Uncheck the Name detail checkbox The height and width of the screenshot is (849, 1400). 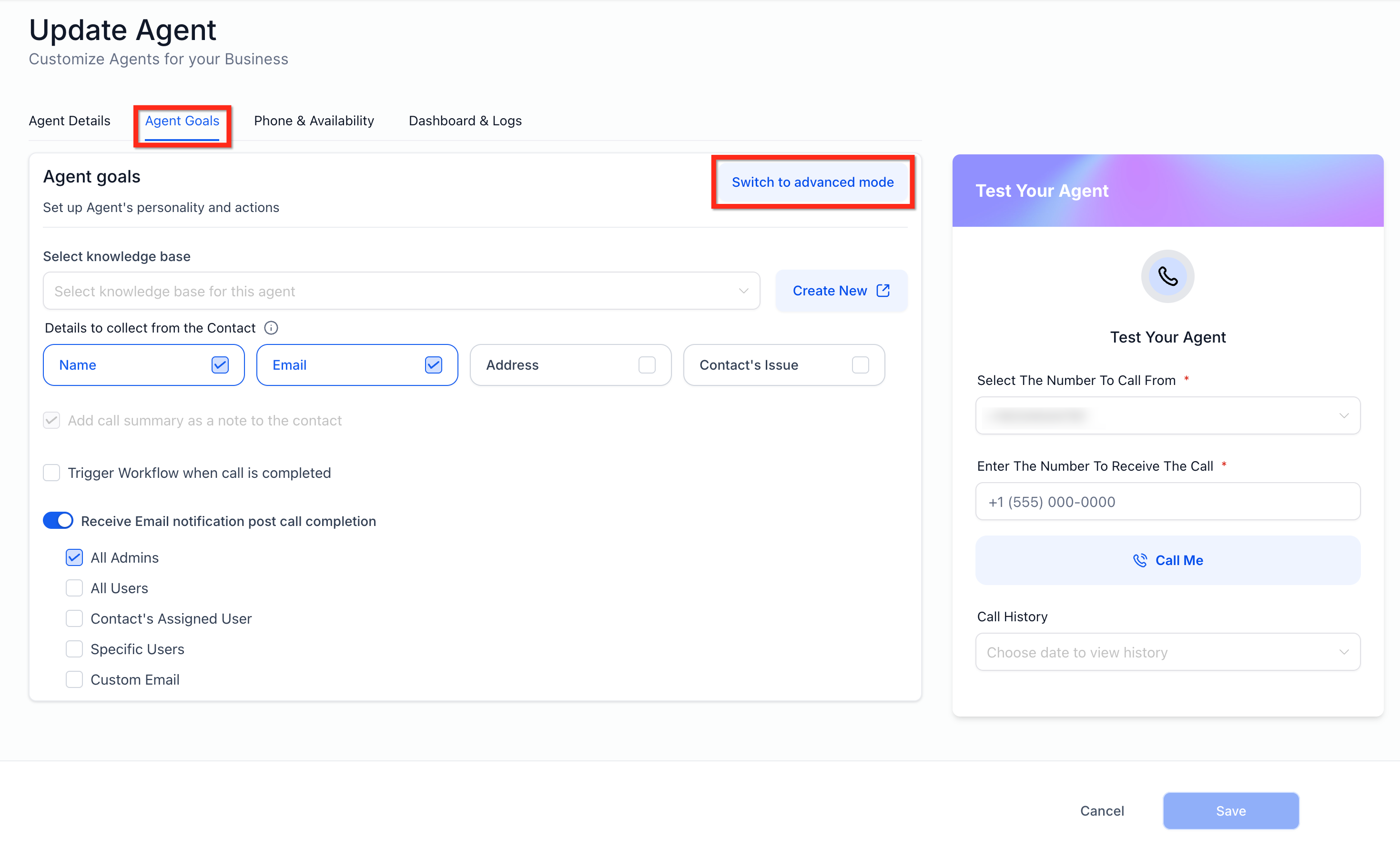coord(220,364)
